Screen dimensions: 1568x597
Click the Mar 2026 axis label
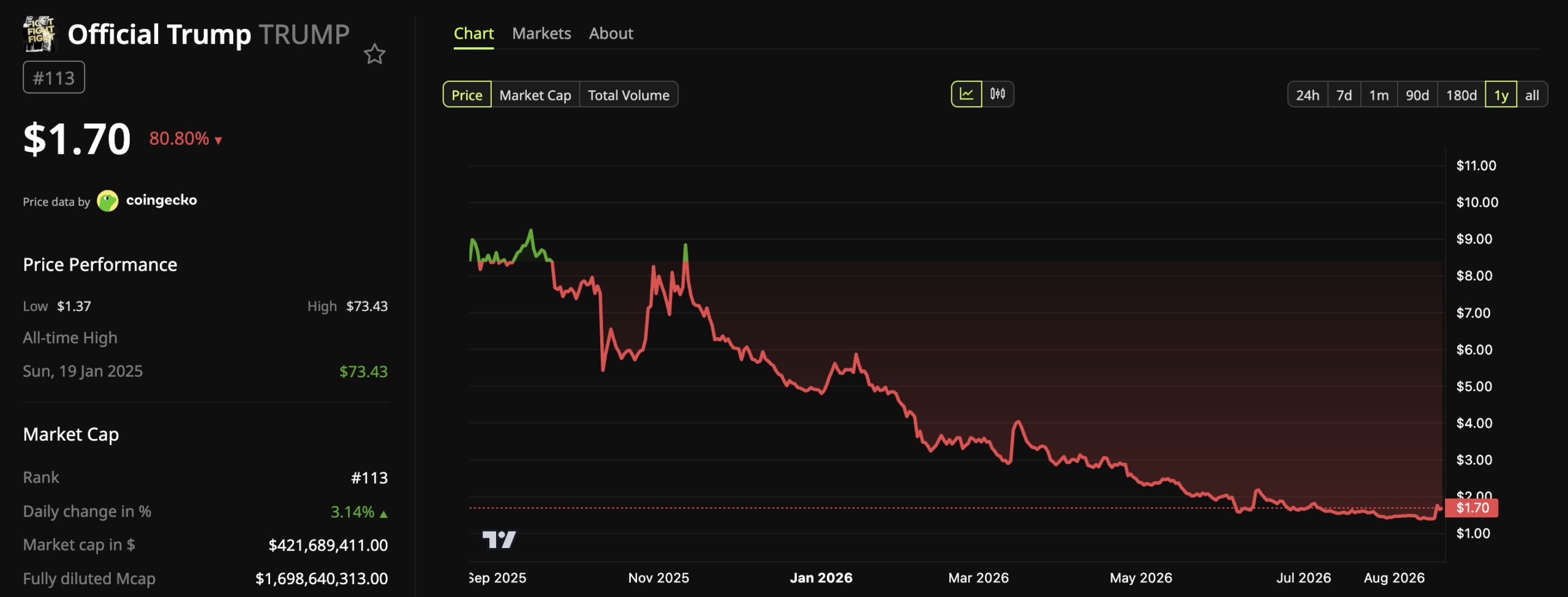tap(979, 578)
